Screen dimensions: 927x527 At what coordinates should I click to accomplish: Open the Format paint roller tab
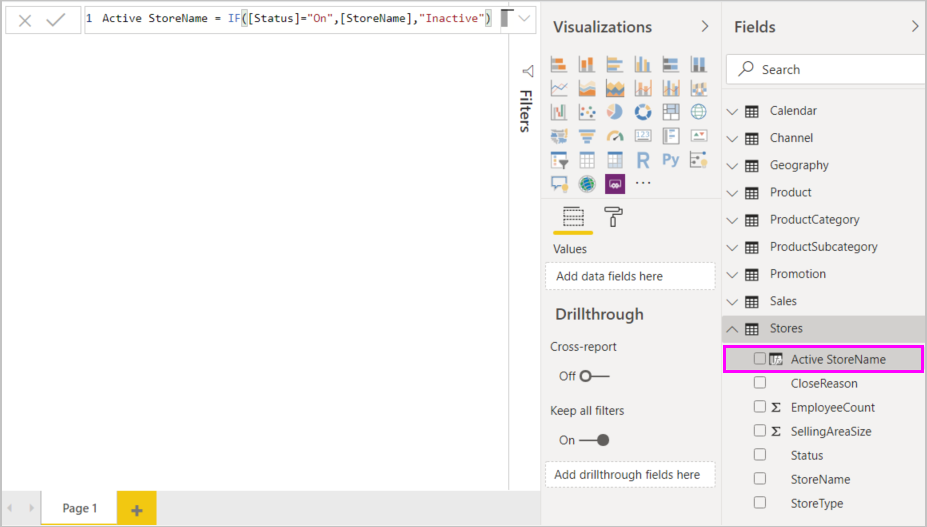[613, 217]
